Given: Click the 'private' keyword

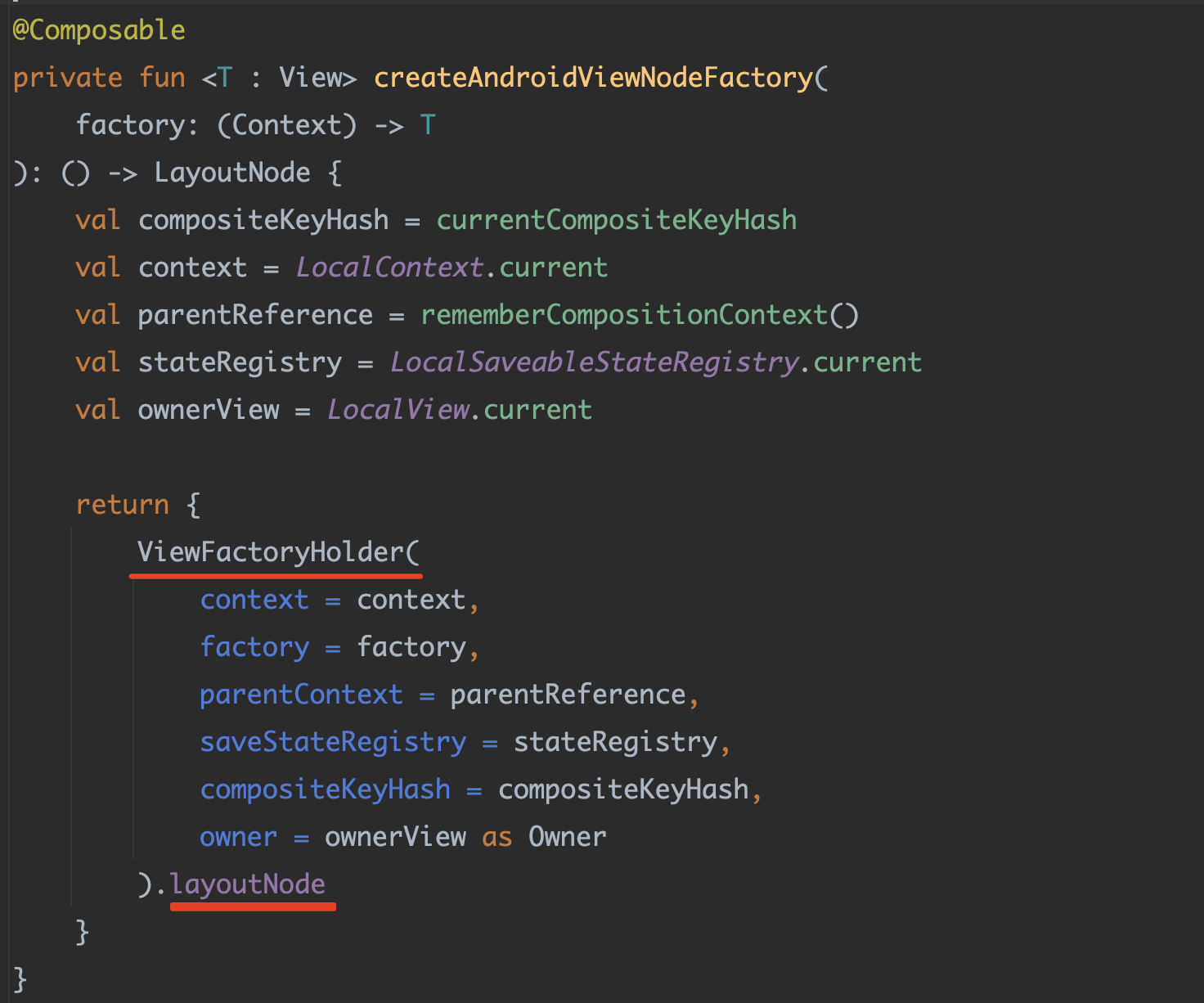Looking at the screenshot, I should pyautogui.click(x=68, y=78).
